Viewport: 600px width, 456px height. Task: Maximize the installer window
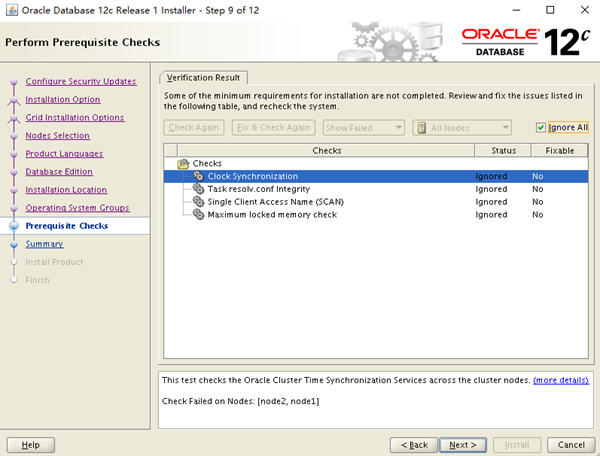[x=550, y=10]
